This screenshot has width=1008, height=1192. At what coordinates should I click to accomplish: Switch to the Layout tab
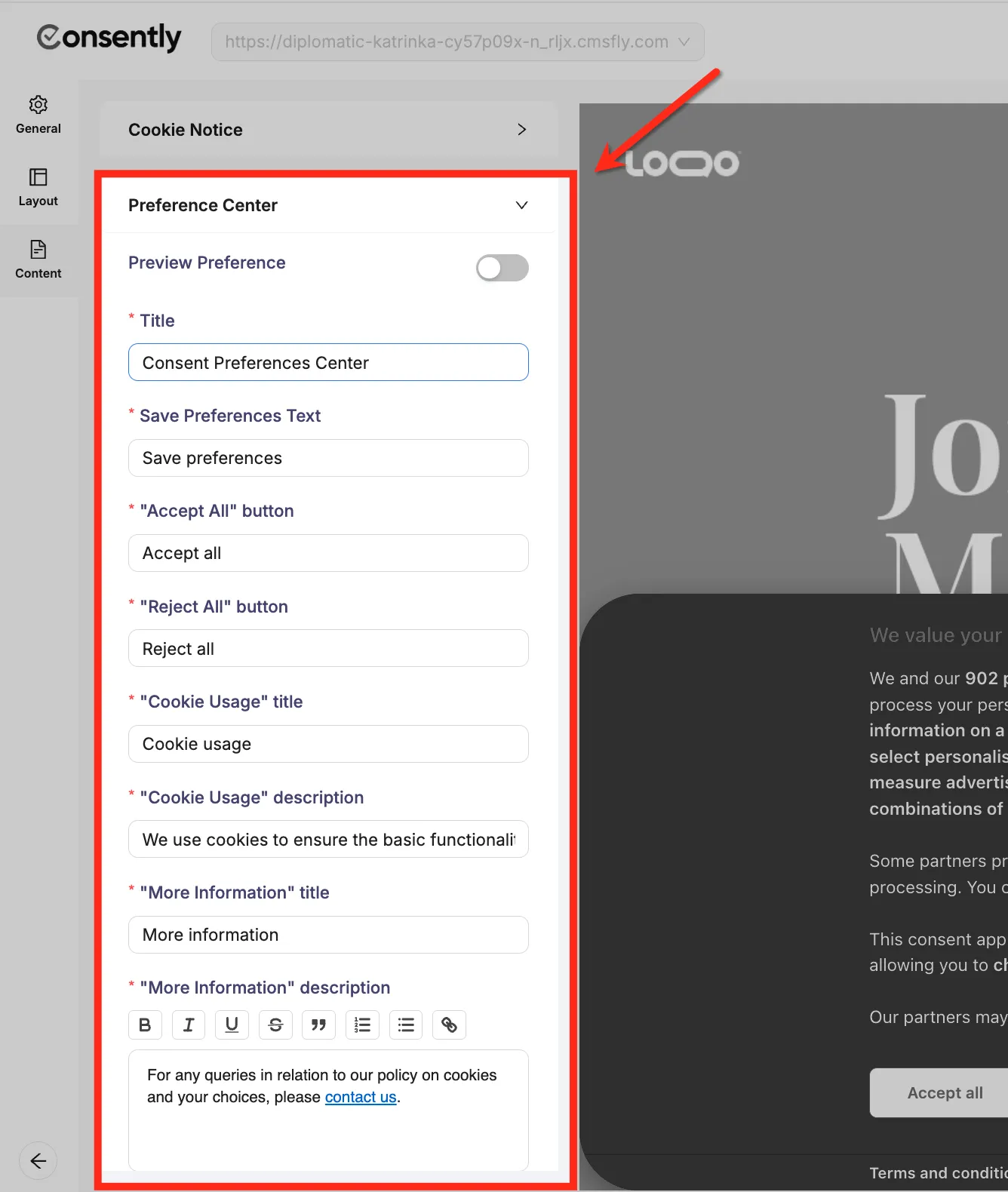pos(38,187)
